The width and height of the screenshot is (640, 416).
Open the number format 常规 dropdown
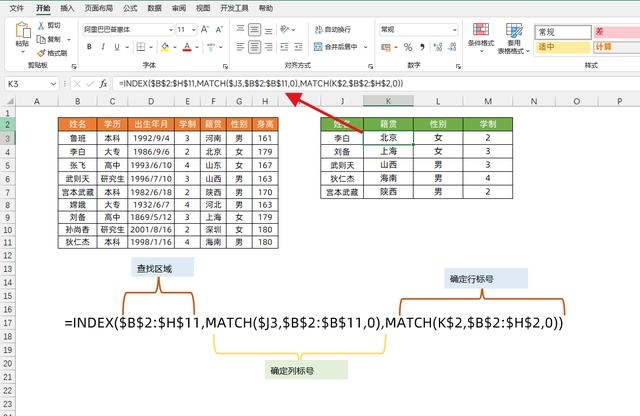[x=454, y=29]
